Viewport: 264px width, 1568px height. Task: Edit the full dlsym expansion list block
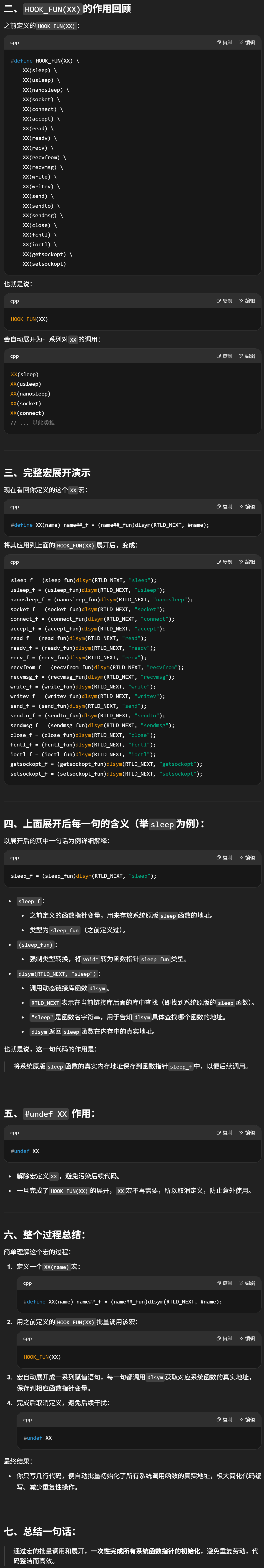point(247,562)
